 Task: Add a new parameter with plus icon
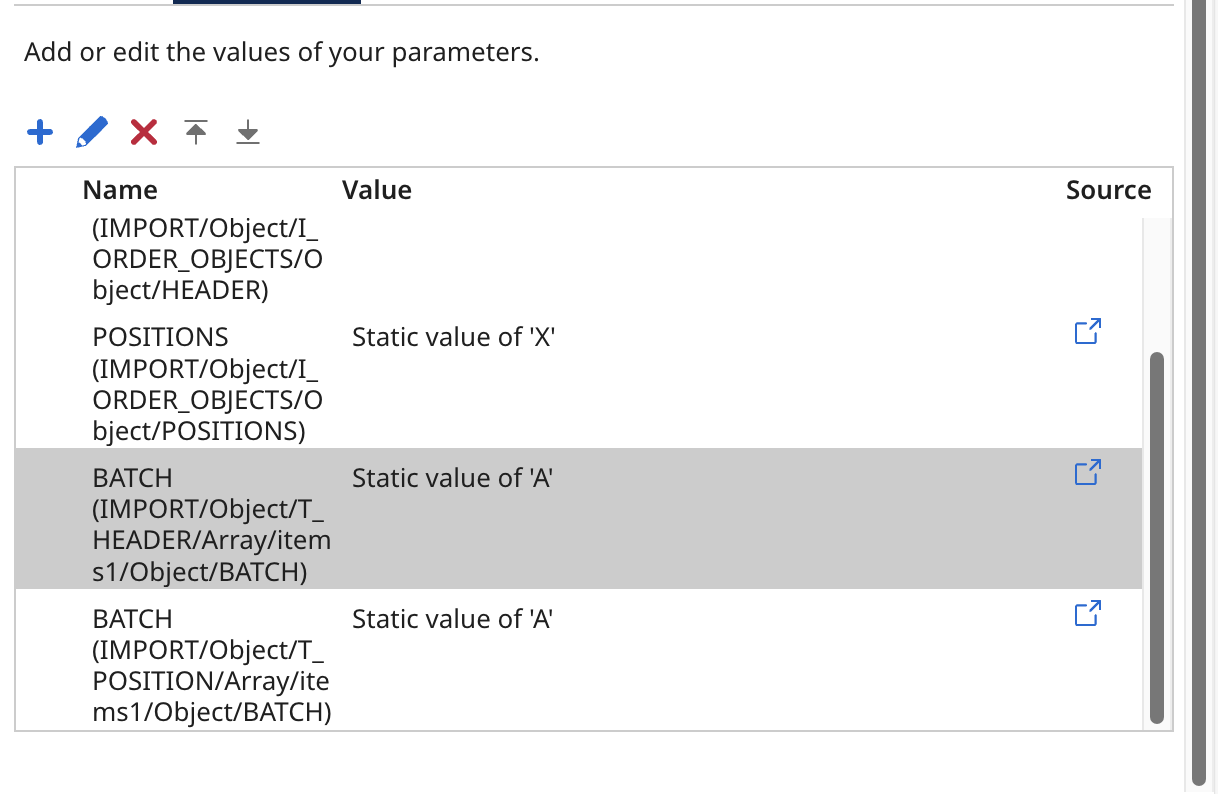40,132
